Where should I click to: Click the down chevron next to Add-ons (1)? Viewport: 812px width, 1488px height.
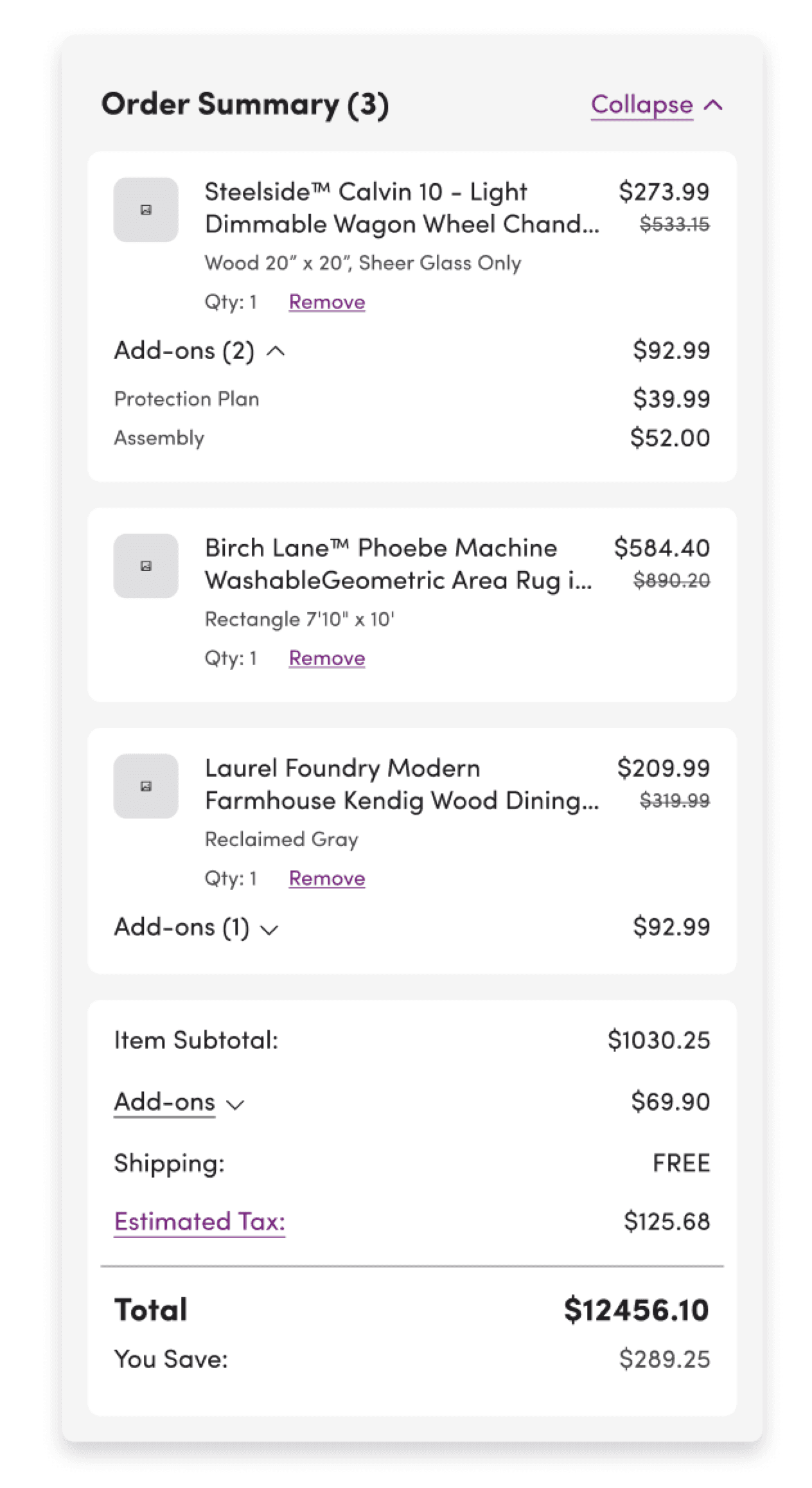point(269,930)
